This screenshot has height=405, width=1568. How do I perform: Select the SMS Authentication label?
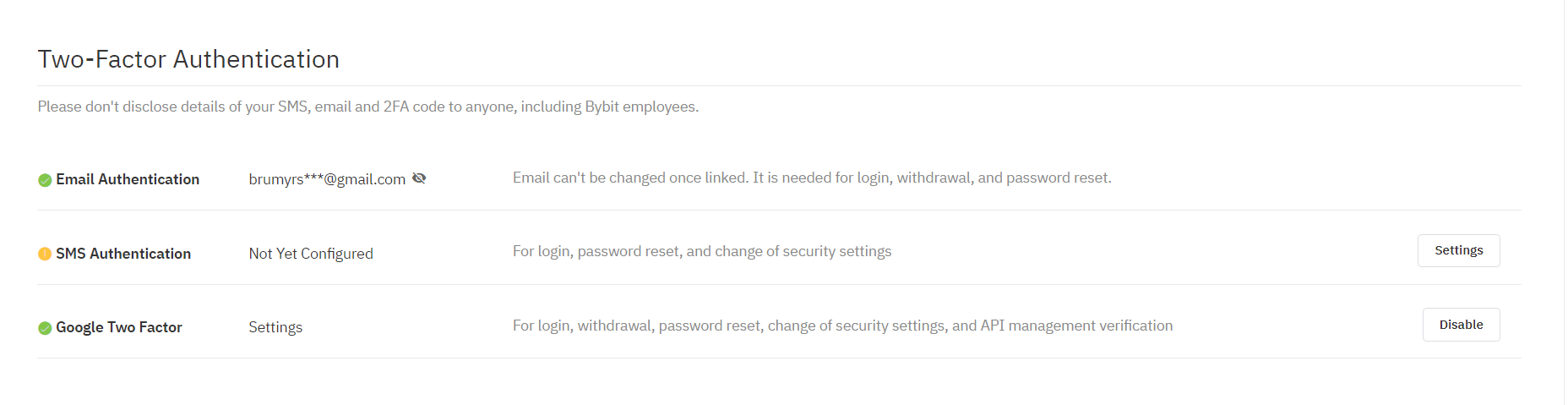123,254
